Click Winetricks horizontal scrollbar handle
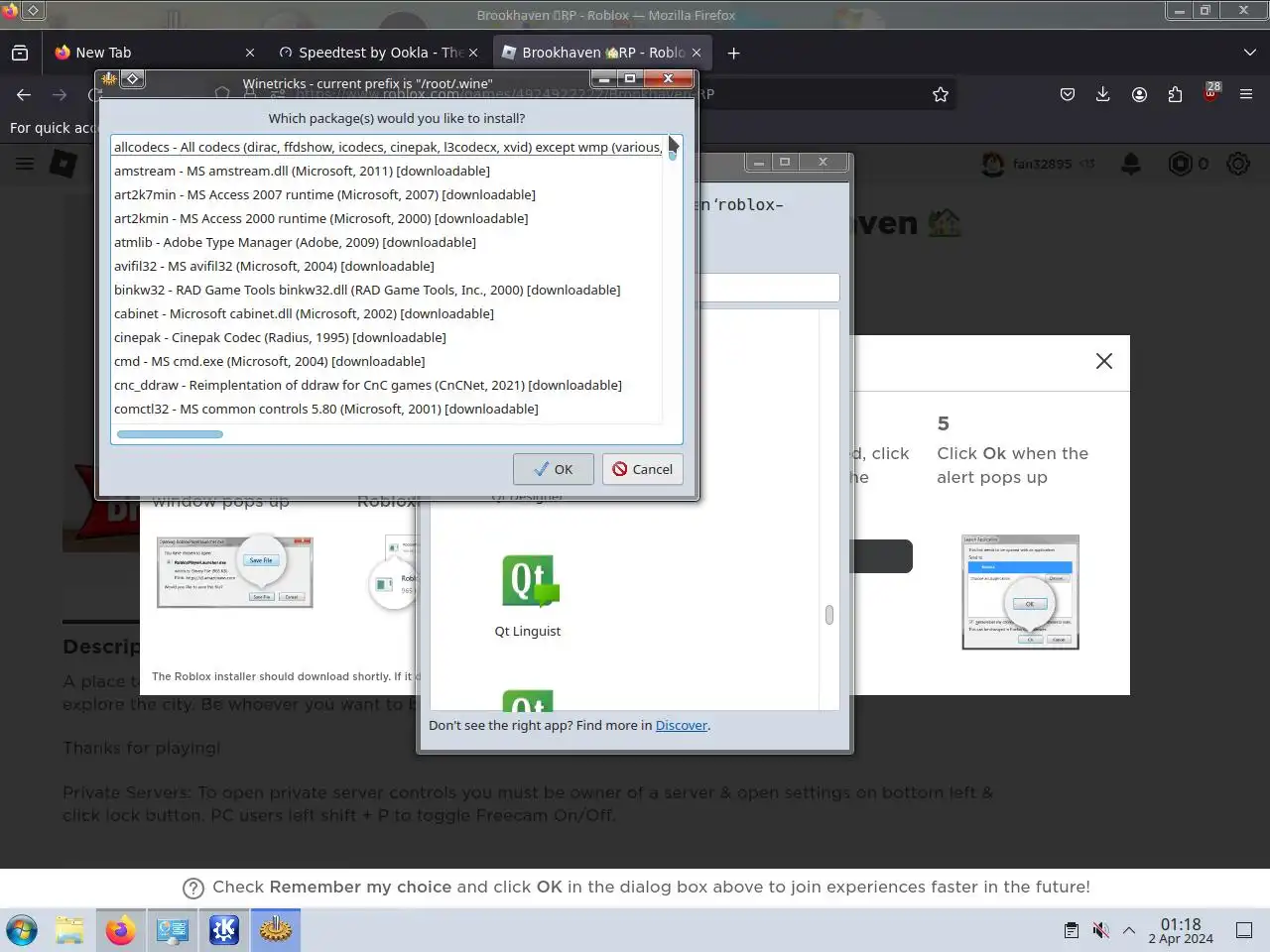 170,434
